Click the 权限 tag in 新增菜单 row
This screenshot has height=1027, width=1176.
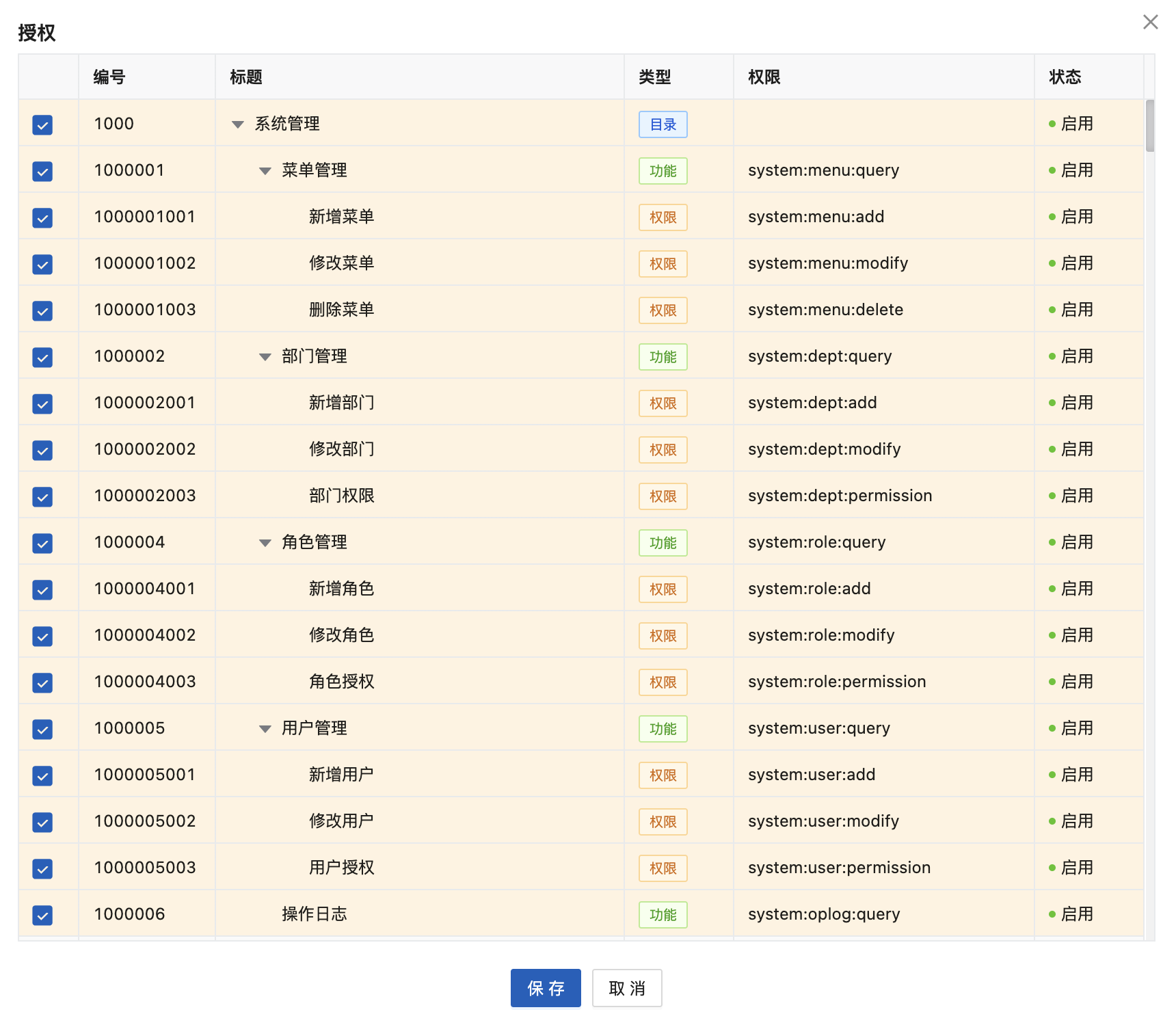click(x=663, y=217)
